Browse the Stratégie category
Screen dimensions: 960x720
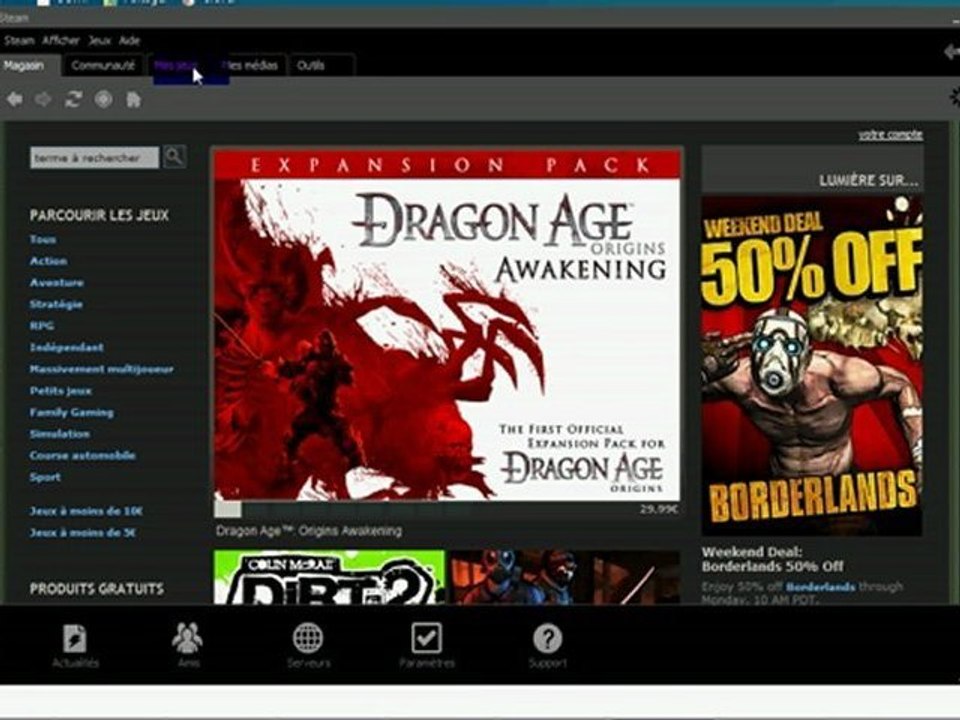tap(56, 304)
